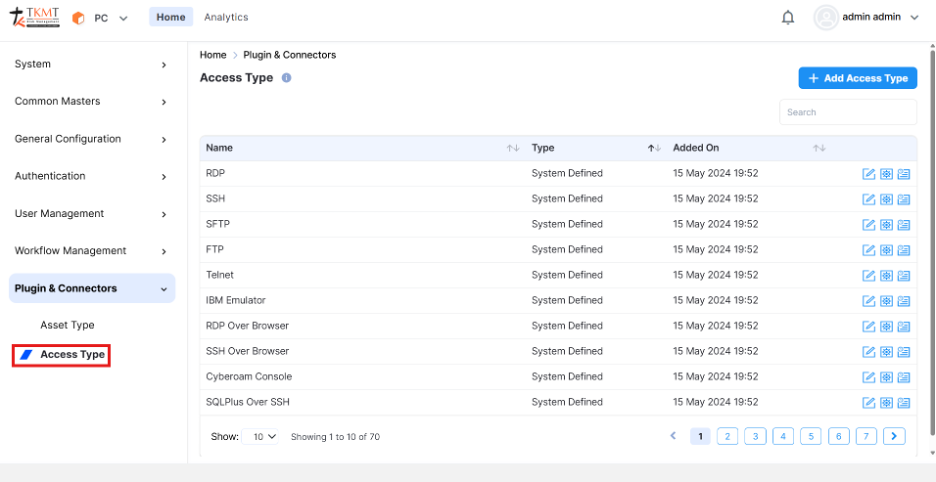Click ID card icon for SSH Over Browser

(x=904, y=352)
